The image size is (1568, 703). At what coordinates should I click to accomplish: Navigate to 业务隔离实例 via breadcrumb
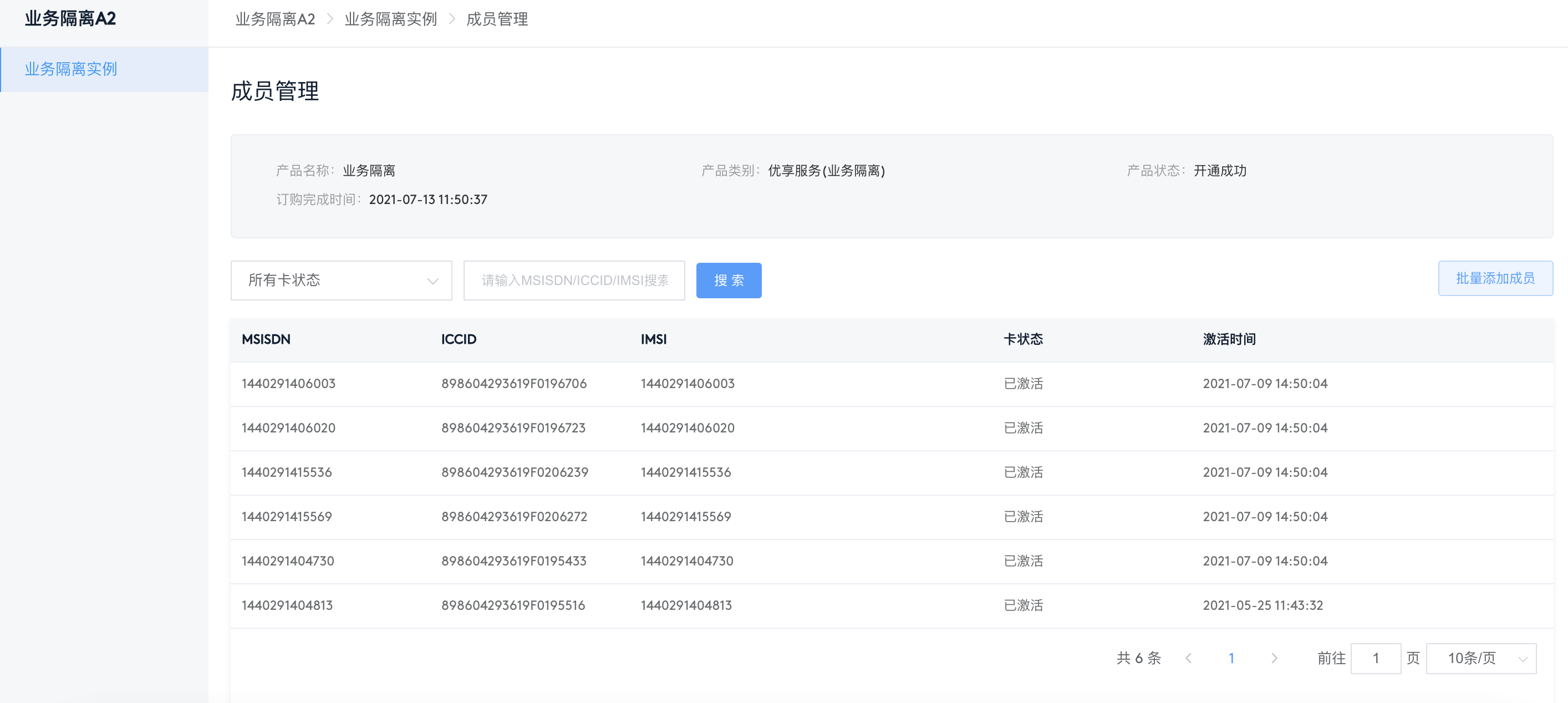390,19
